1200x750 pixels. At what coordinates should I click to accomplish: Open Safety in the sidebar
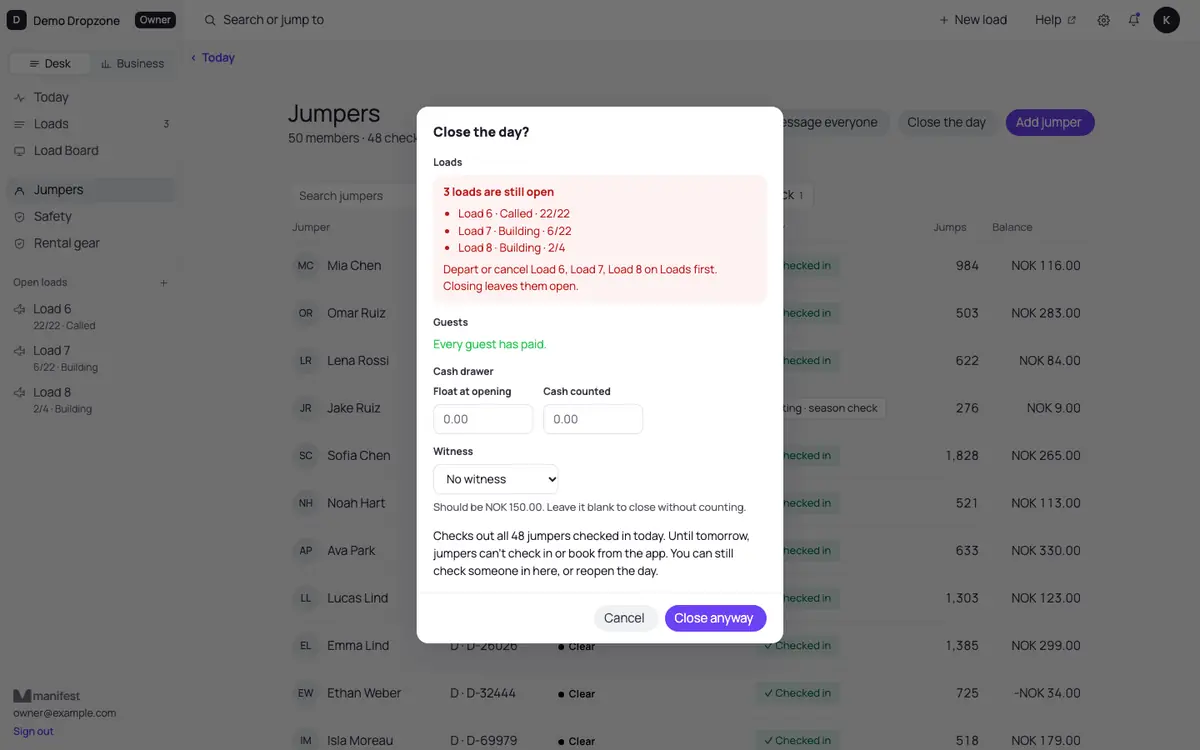(x=91, y=216)
